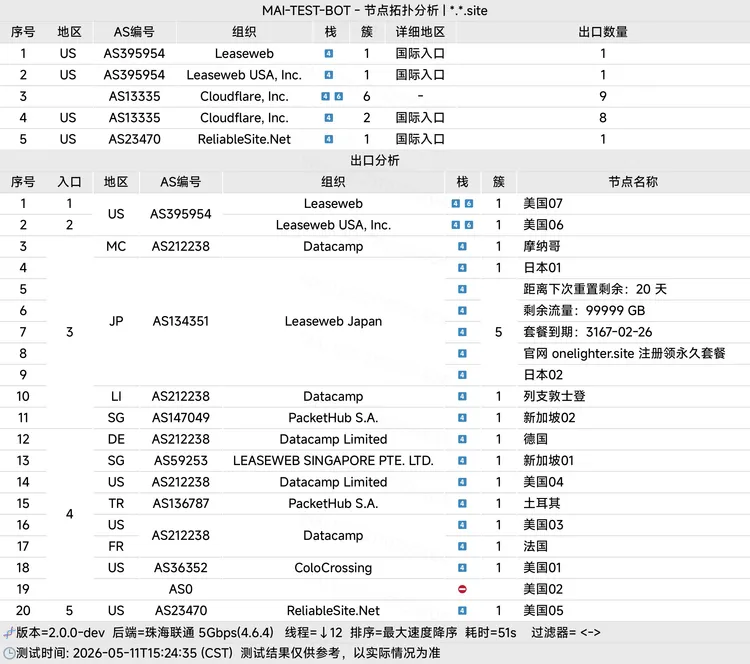Click the IPv4 badge beside 新加坡02

462,418
